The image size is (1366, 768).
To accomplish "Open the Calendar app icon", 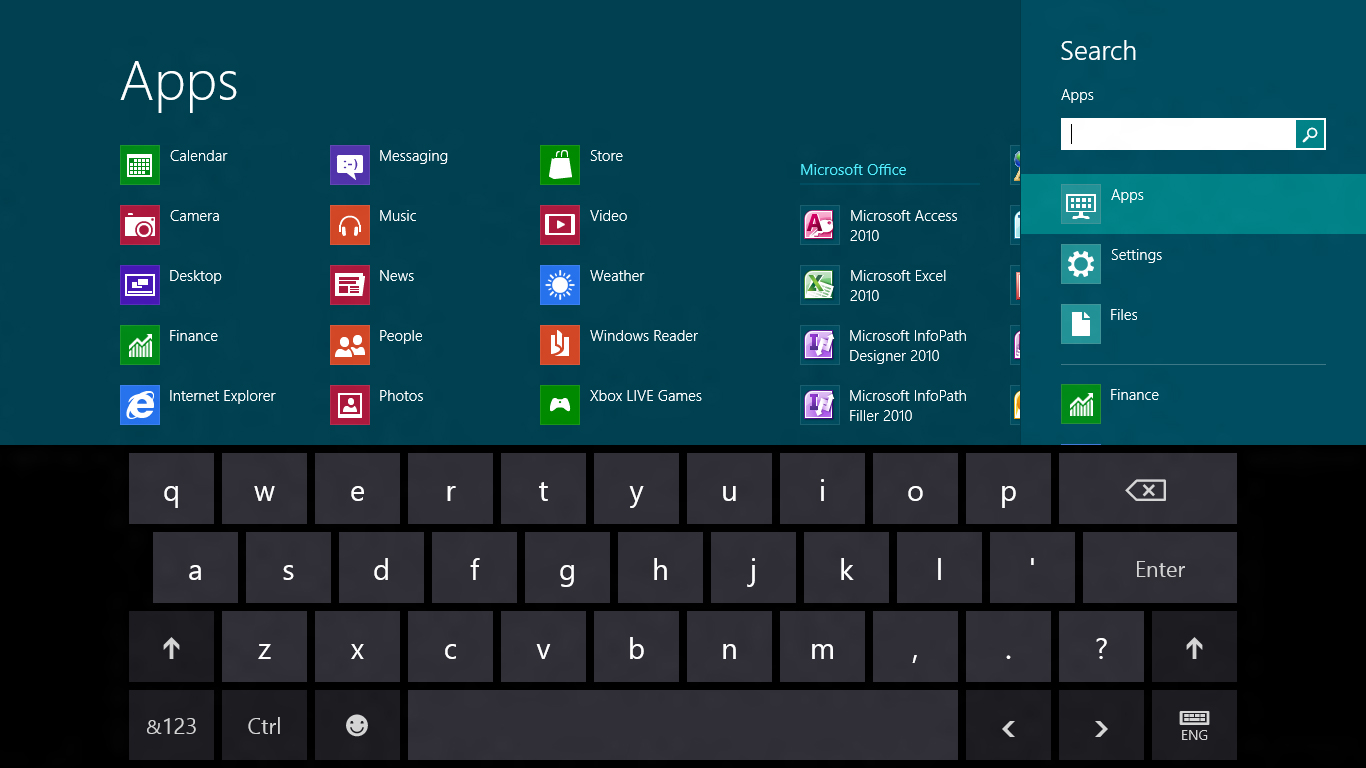I will point(140,165).
